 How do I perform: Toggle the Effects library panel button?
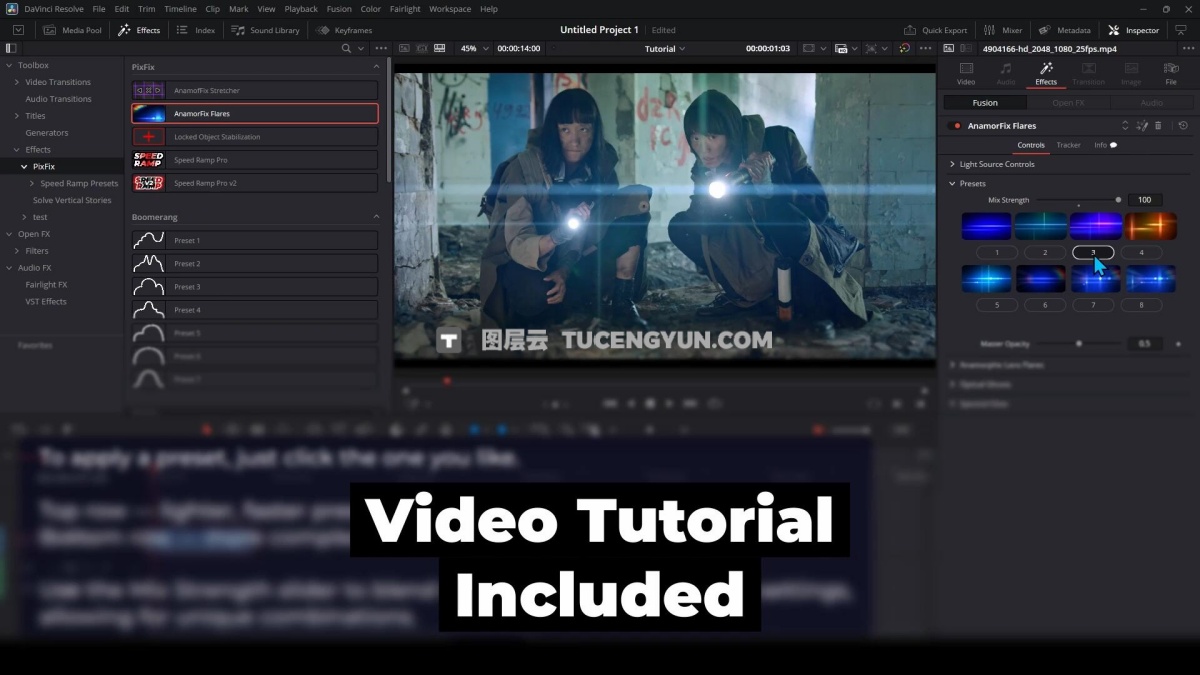(139, 30)
